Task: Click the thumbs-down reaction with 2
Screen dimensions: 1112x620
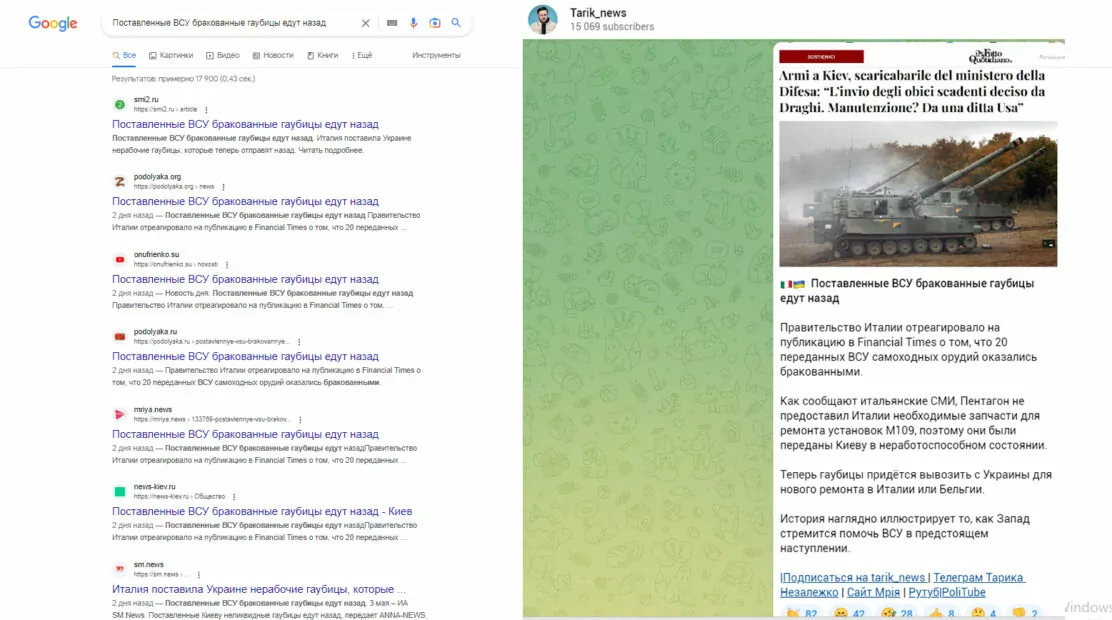Action: click(x=1025, y=614)
